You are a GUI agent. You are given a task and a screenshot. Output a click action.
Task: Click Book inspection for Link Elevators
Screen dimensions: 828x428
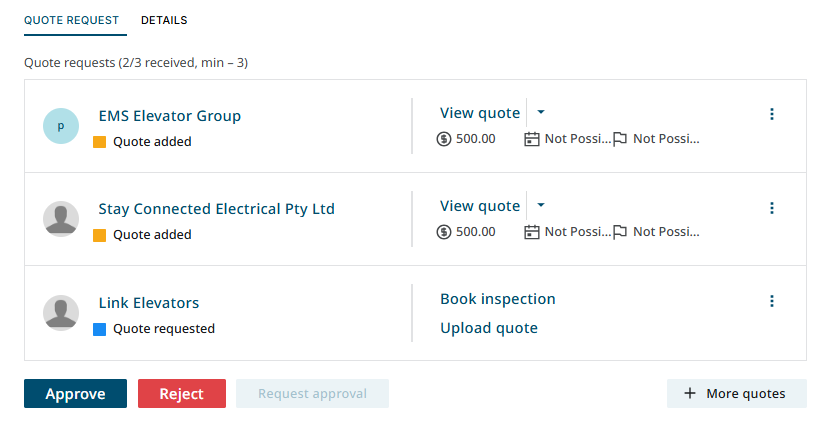pos(497,299)
